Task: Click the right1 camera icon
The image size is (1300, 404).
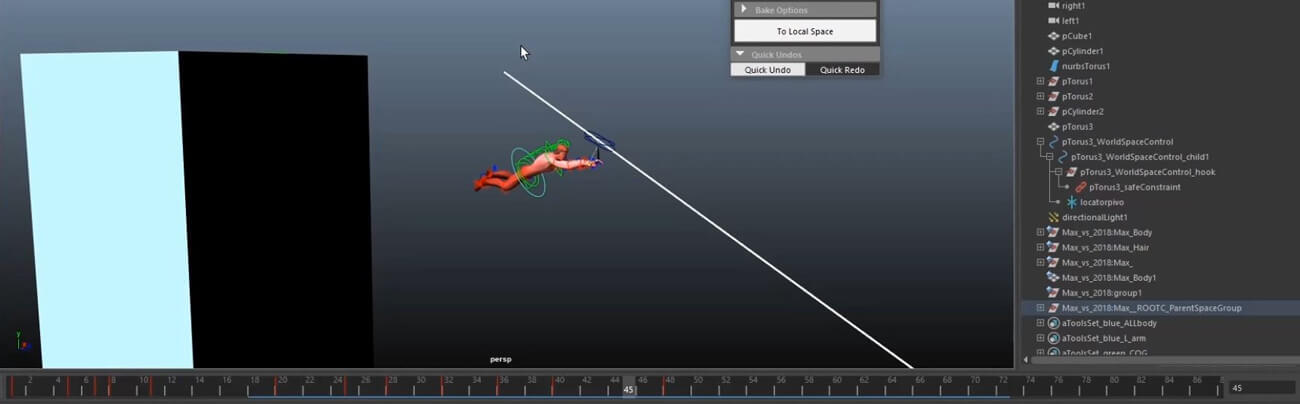Action: pos(1053,6)
